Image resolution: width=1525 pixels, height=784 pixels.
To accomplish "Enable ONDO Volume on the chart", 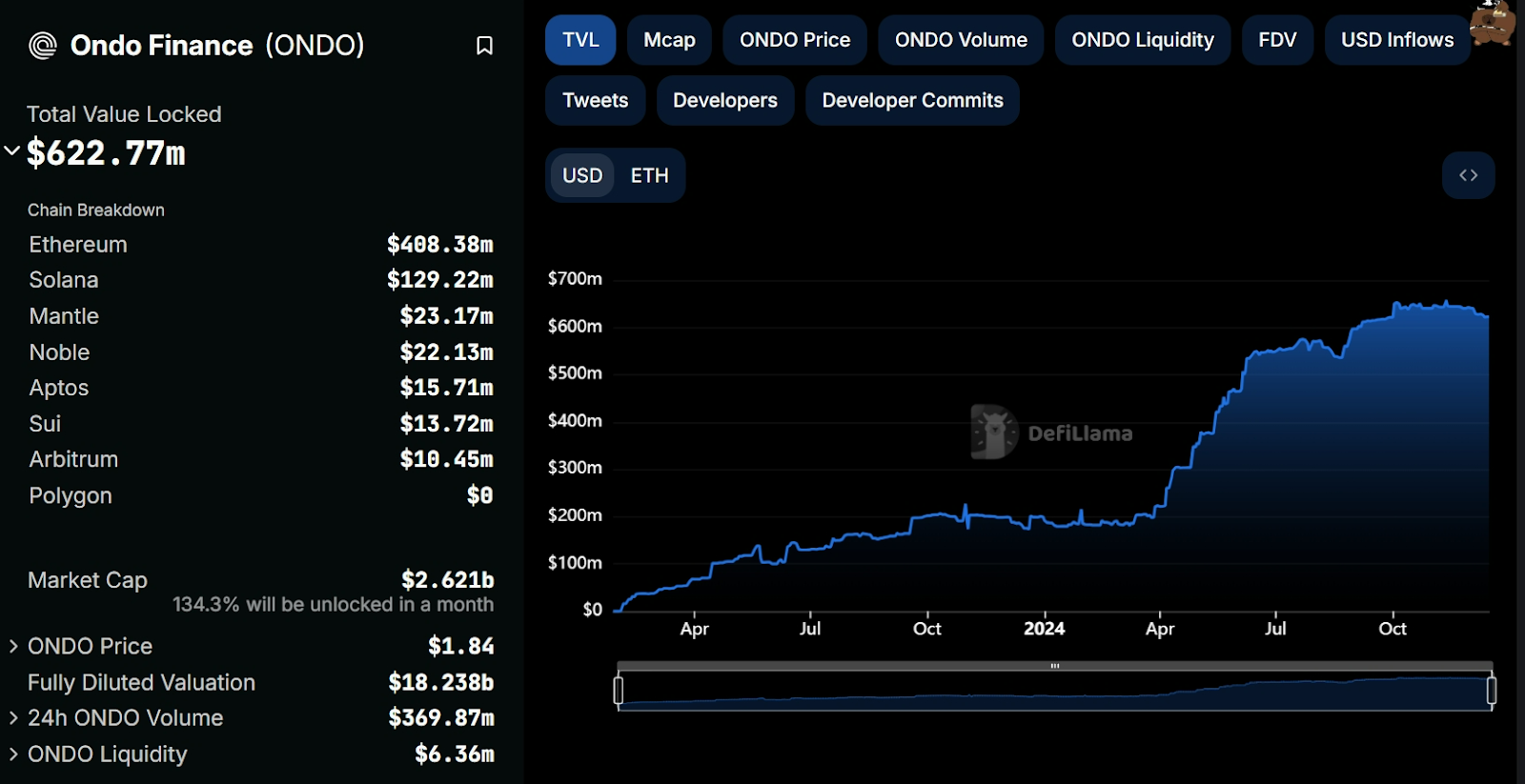I will [x=961, y=40].
